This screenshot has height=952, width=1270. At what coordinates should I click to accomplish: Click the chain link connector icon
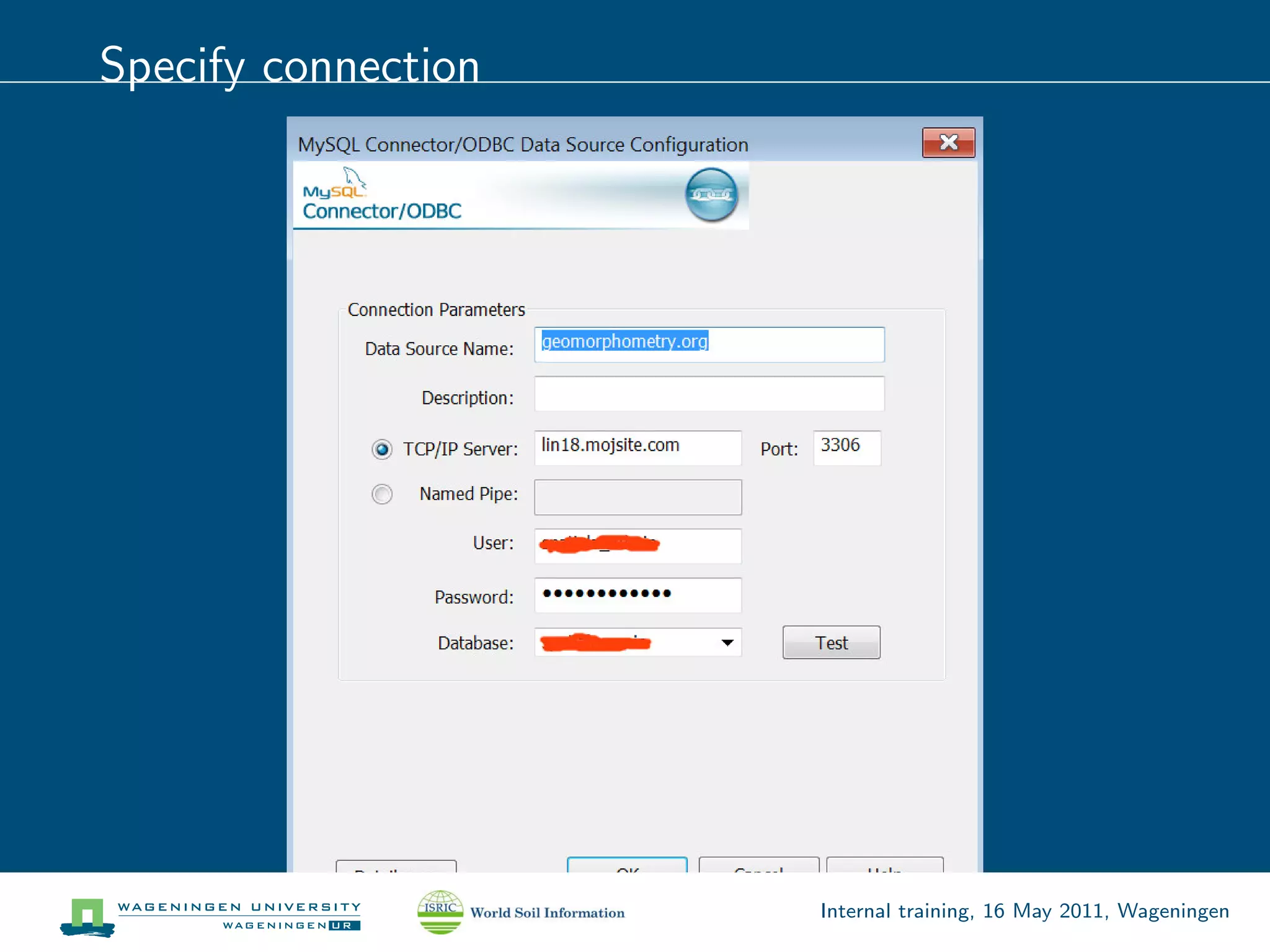(711, 195)
